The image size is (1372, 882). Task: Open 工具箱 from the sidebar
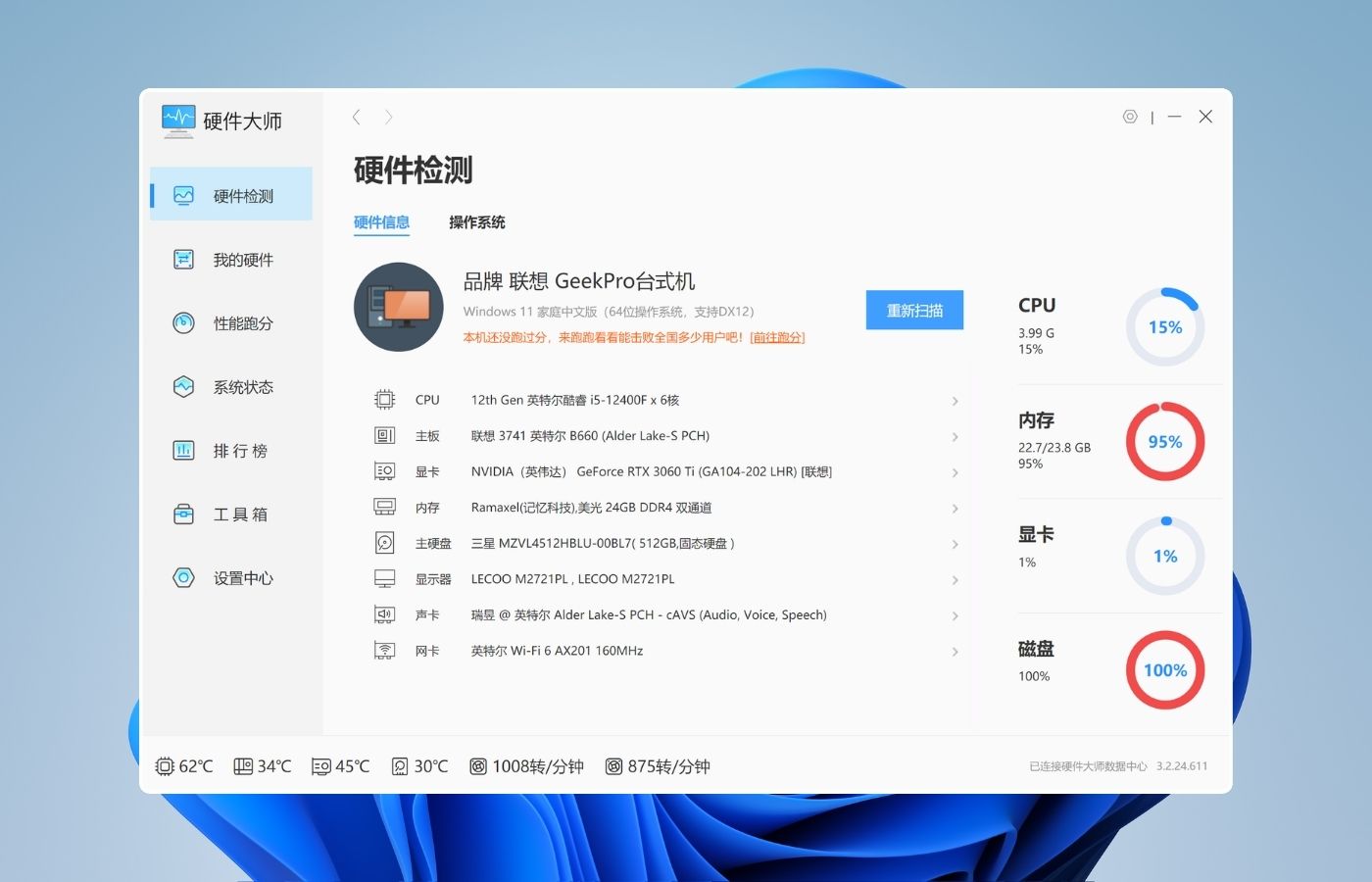[x=231, y=514]
